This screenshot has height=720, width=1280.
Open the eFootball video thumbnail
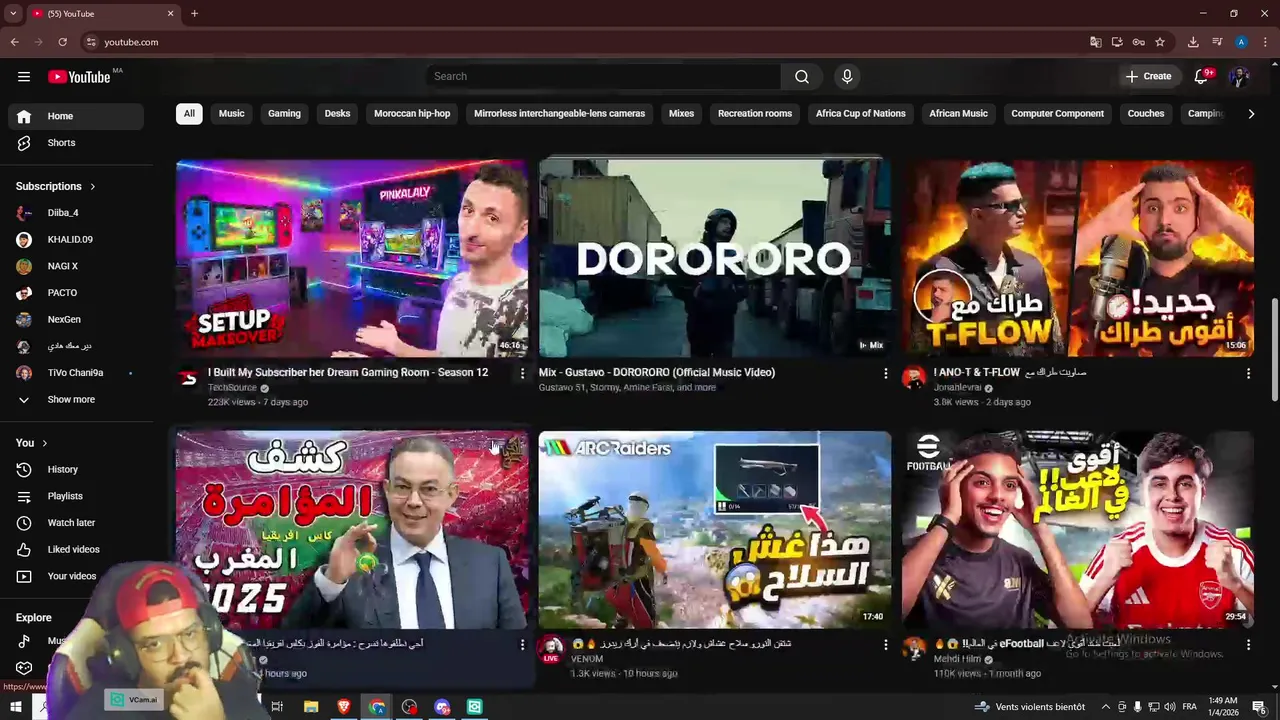(1077, 530)
